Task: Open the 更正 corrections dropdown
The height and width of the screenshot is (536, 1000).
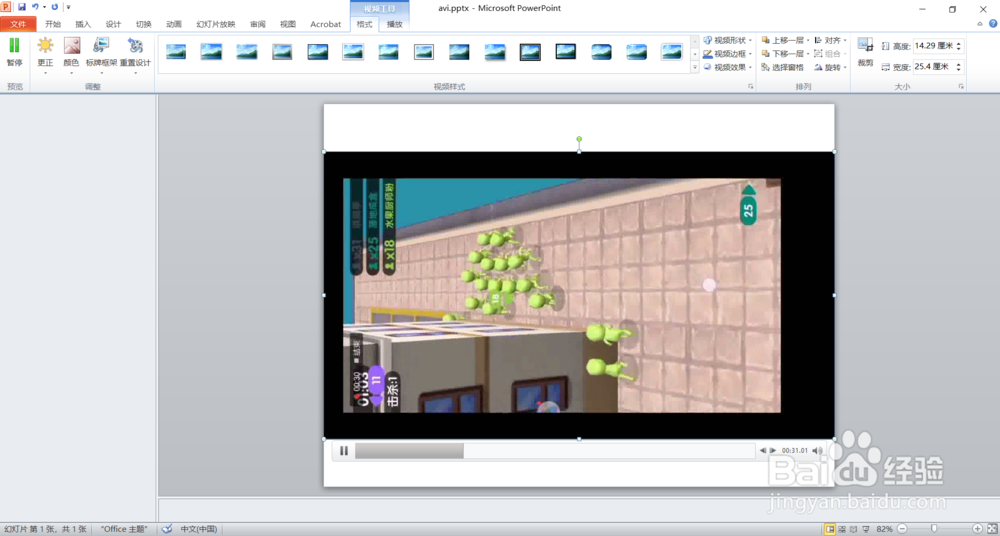Action: 45,55
